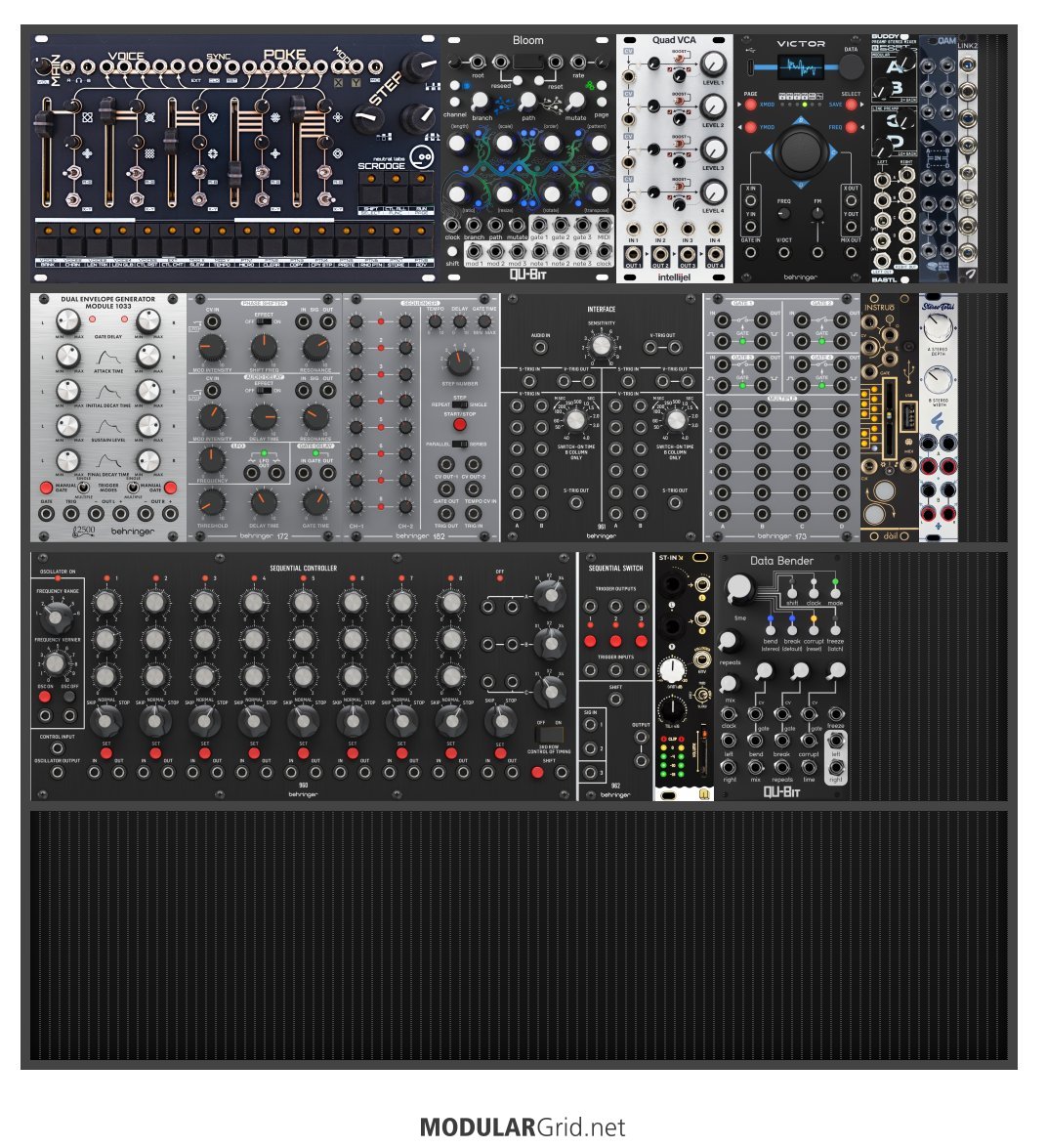Select the TRIG IN jack on 182

point(474,514)
